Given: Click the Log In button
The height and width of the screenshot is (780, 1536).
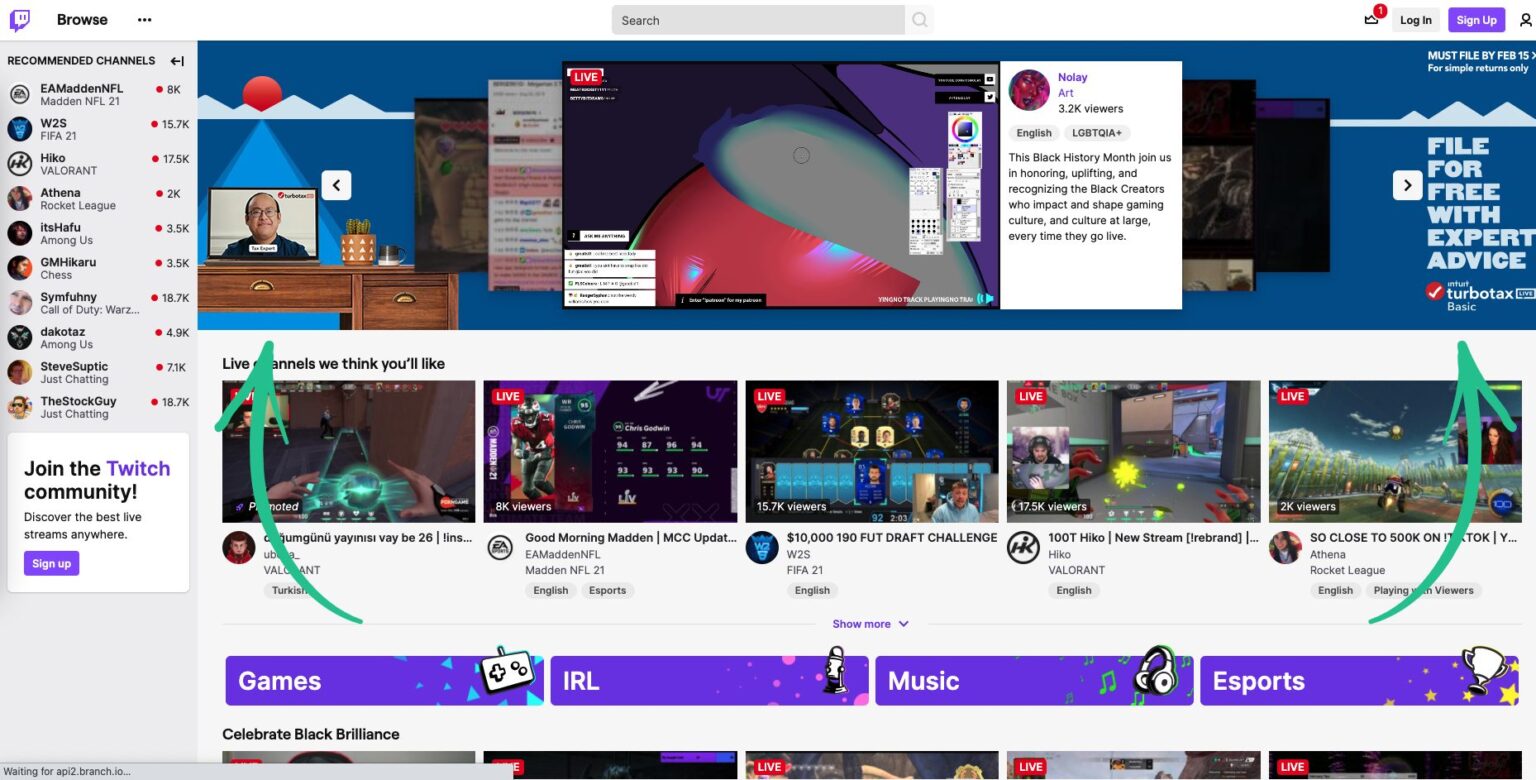Looking at the screenshot, I should coord(1416,19).
